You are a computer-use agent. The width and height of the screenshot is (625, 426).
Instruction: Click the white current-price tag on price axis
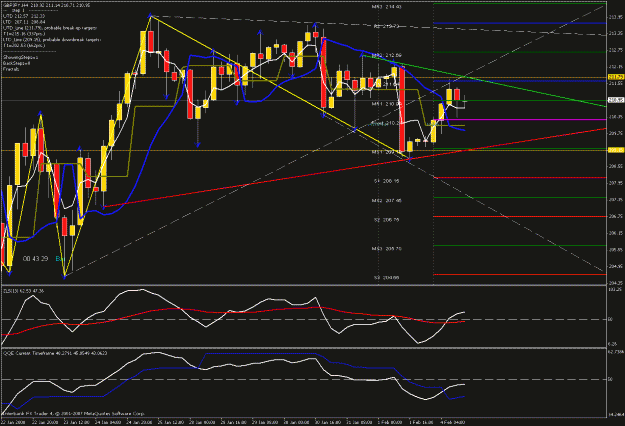point(616,100)
